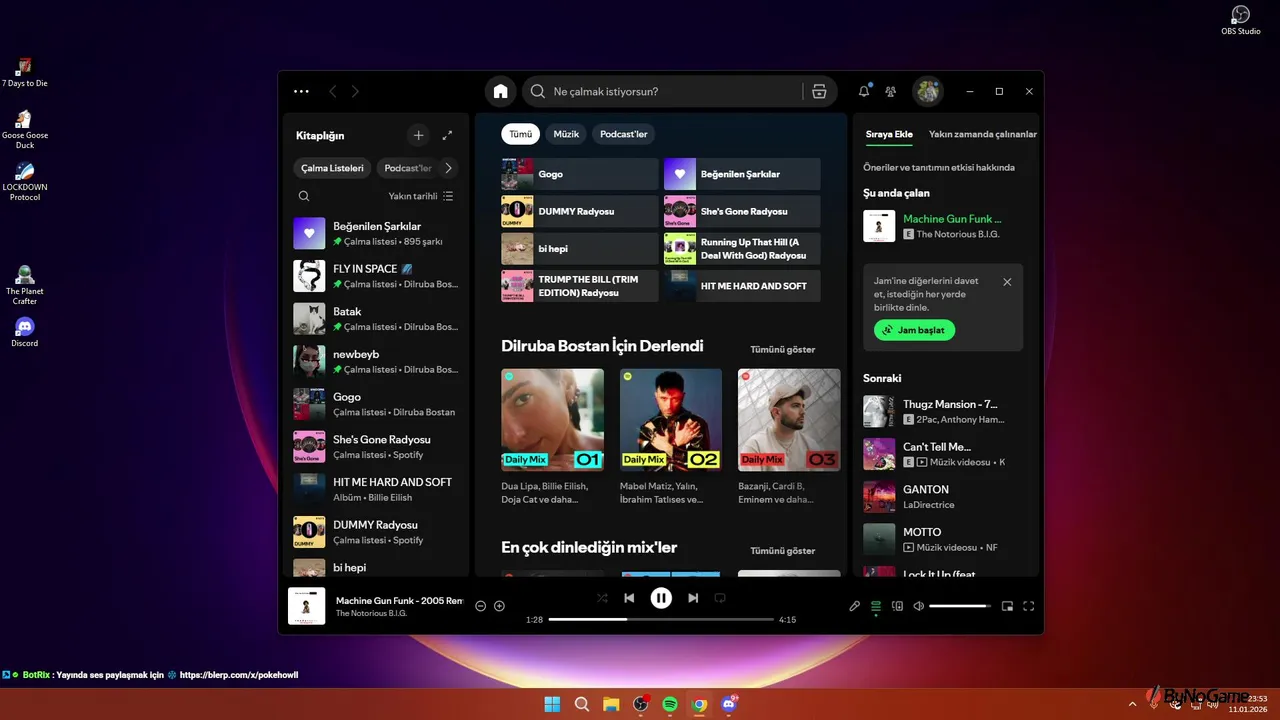Search in library magnifier icon
The width and height of the screenshot is (1280, 720).
pyautogui.click(x=304, y=196)
